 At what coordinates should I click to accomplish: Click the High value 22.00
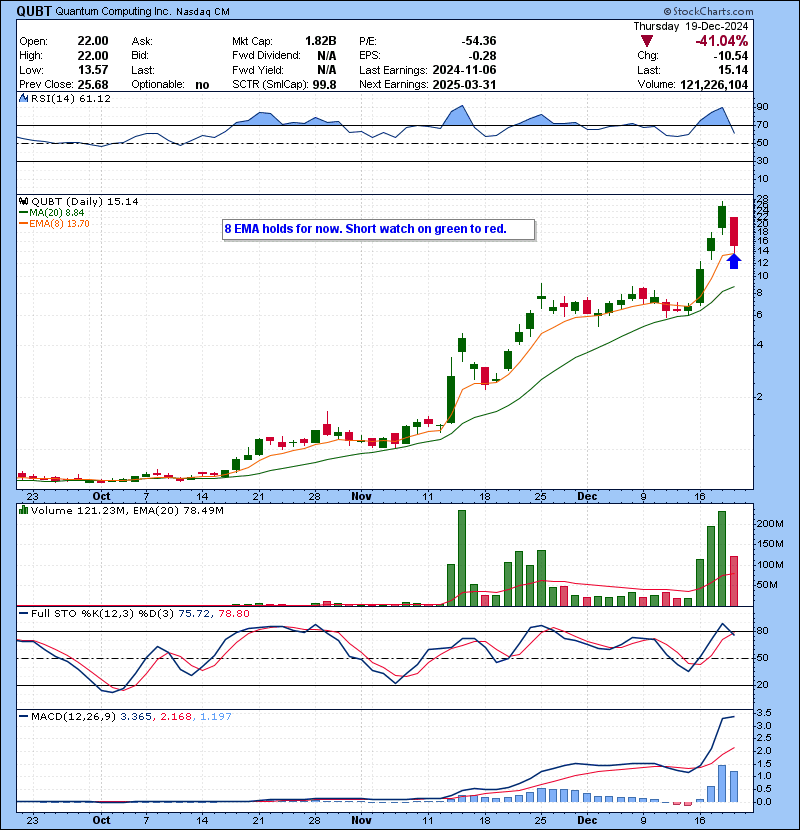[x=93, y=56]
